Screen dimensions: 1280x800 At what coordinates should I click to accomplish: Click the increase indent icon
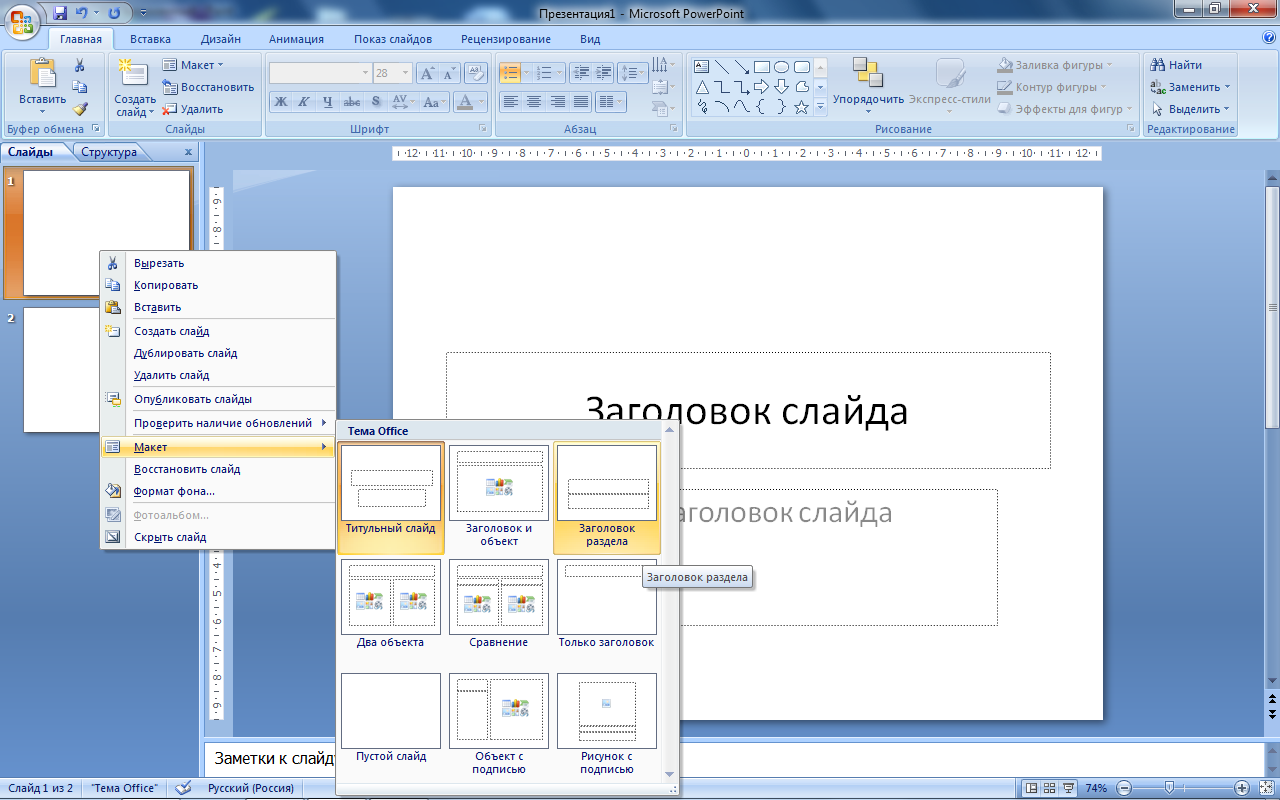point(603,73)
